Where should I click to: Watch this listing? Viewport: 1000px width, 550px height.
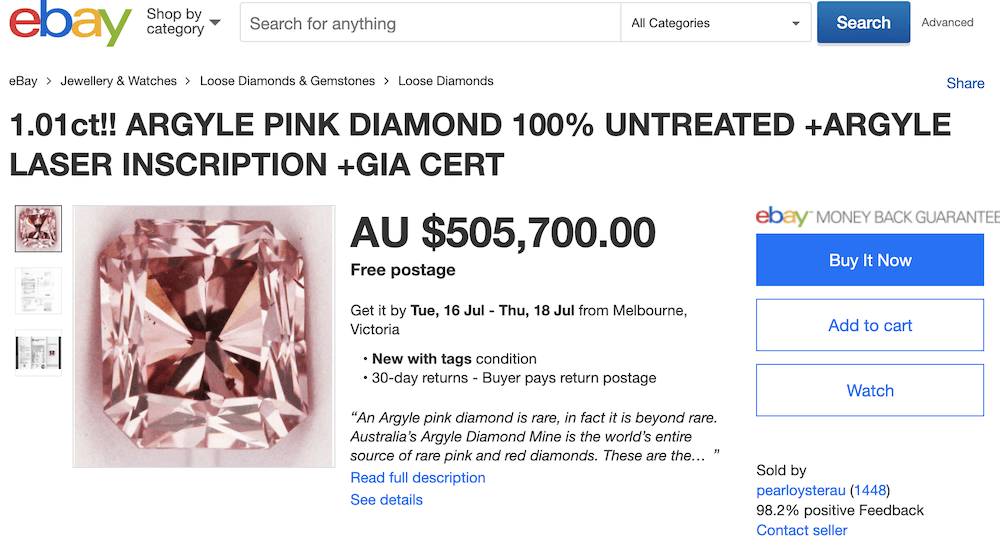pyautogui.click(x=870, y=390)
